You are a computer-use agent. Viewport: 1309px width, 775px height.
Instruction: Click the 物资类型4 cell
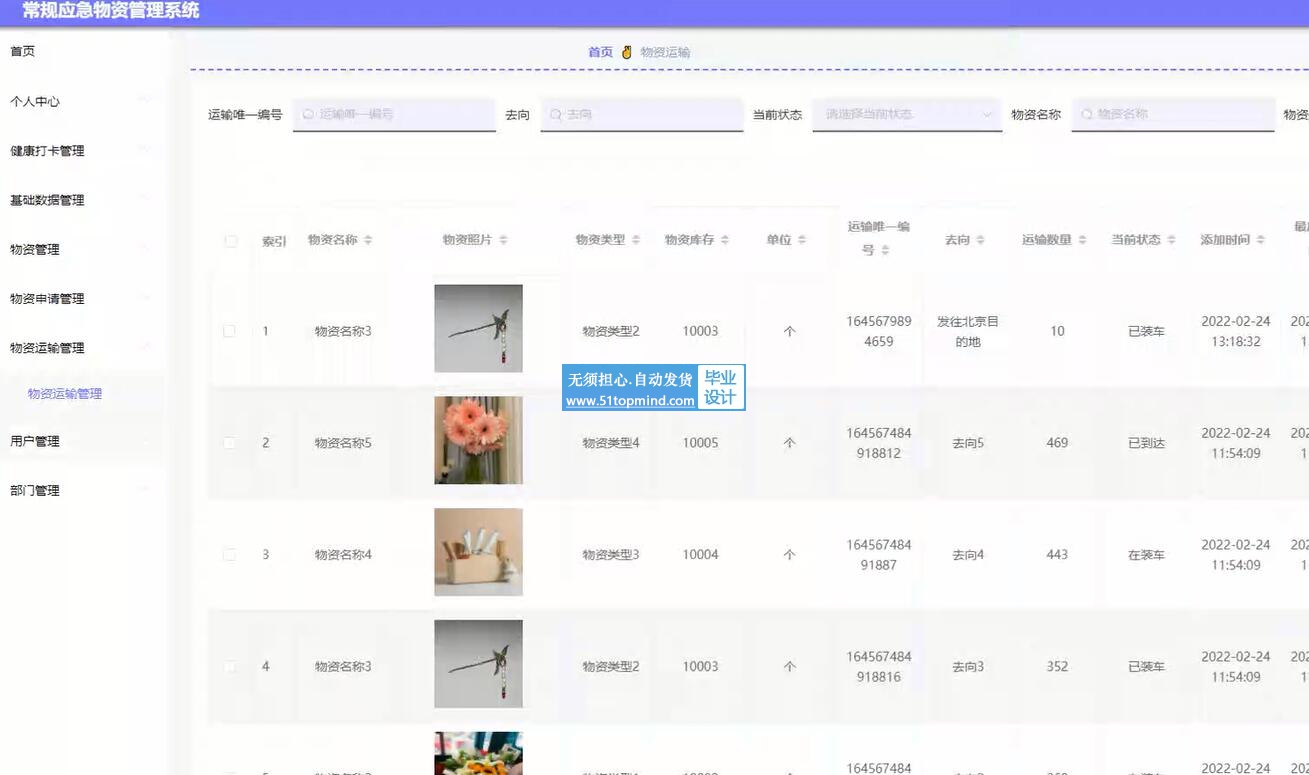click(x=611, y=443)
